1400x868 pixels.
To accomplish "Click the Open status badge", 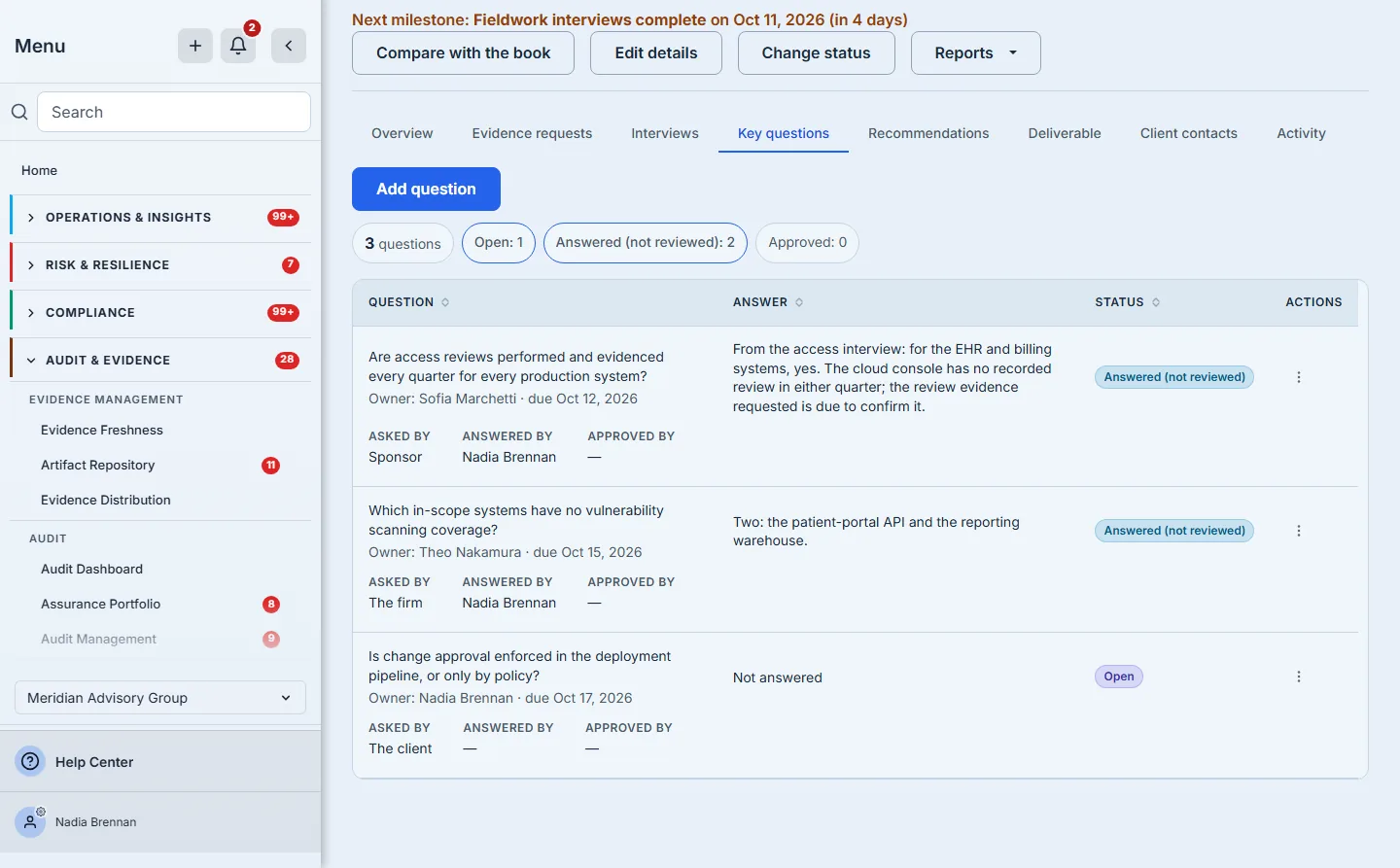I will 1119,677.
